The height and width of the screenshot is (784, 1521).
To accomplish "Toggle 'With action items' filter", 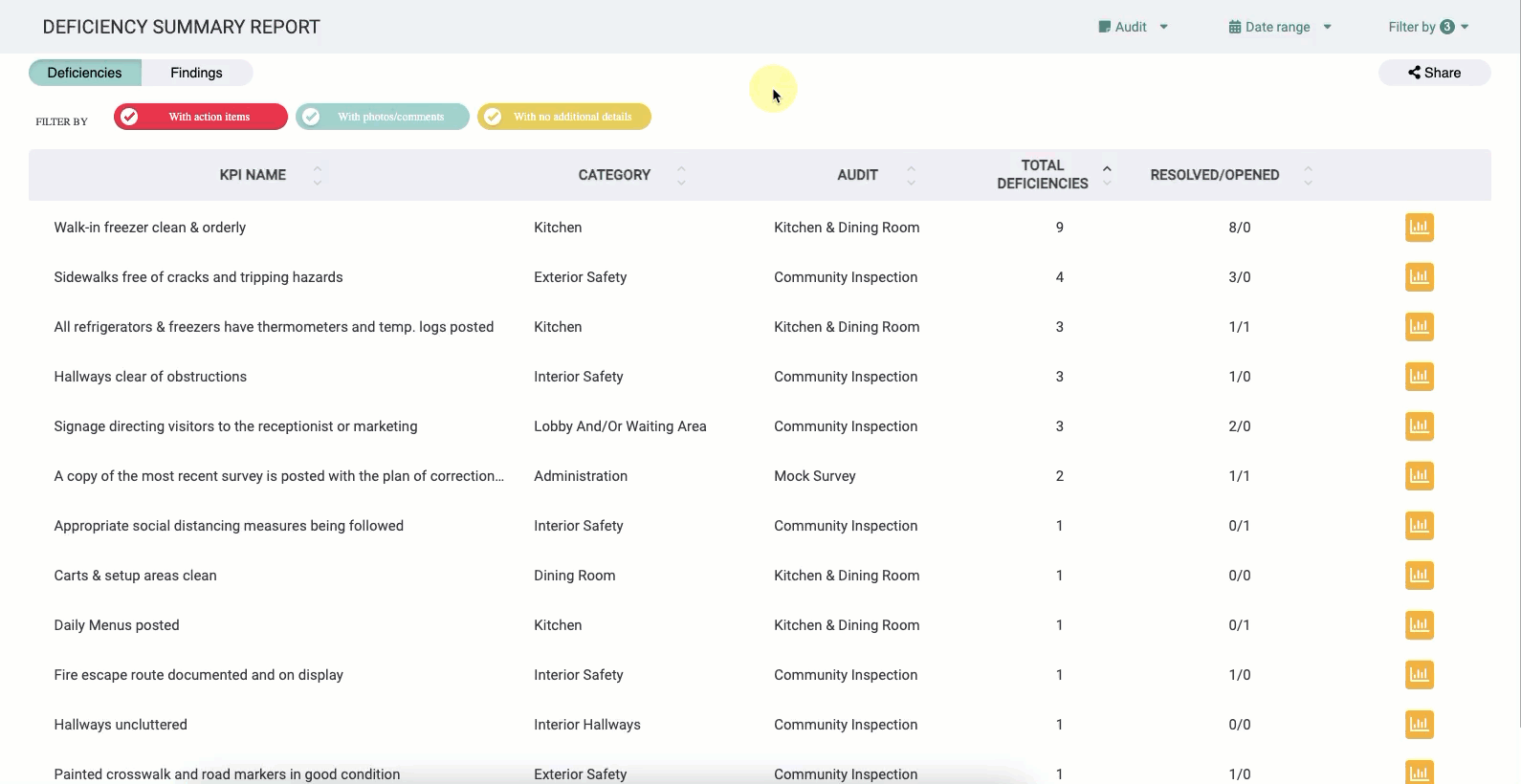I will [201, 117].
